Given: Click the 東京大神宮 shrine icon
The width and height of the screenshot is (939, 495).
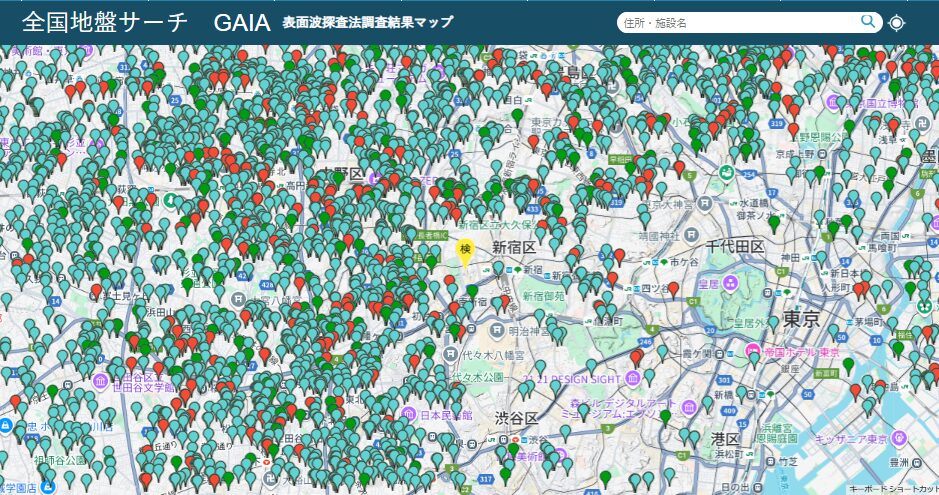Looking at the screenshot, I should (x=706, y=203).
